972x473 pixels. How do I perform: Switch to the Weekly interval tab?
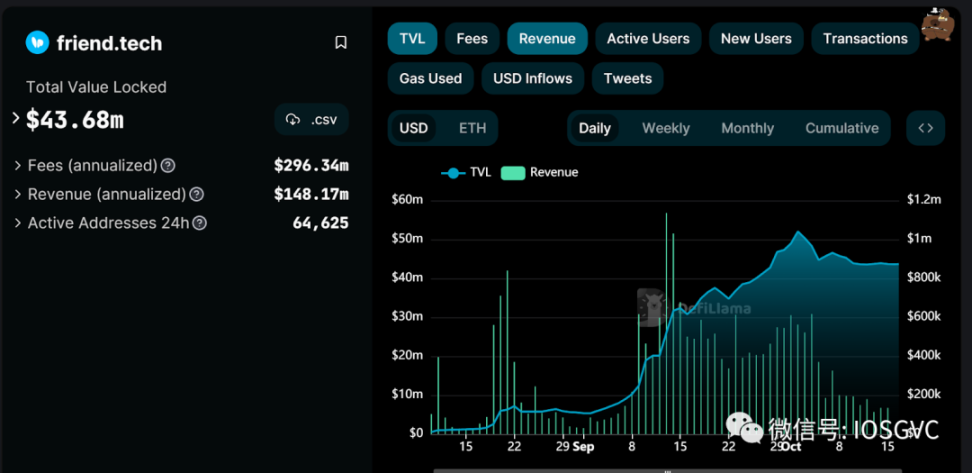point(665,128)
